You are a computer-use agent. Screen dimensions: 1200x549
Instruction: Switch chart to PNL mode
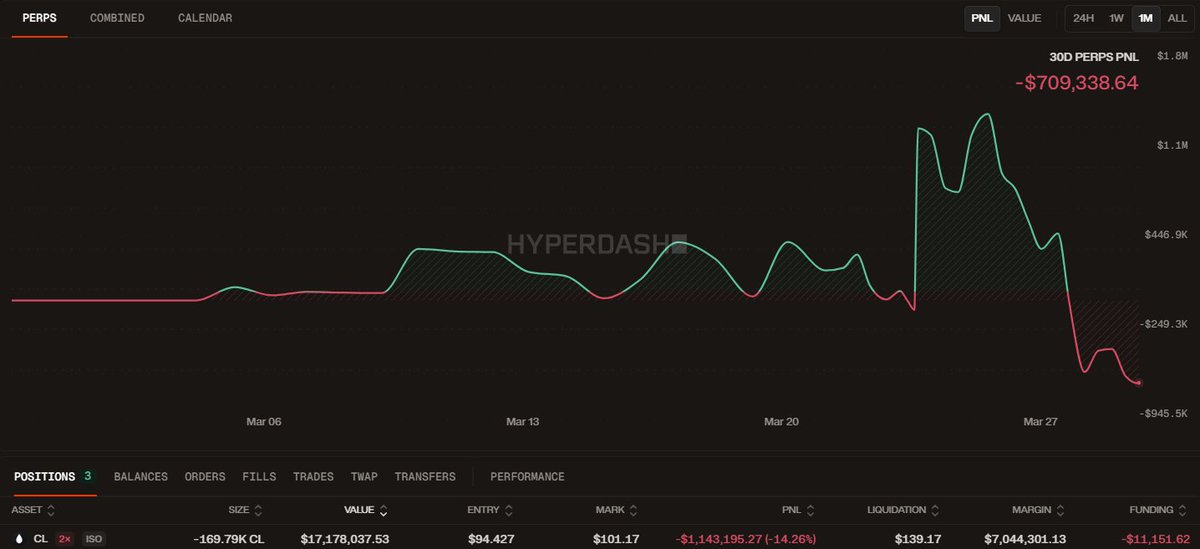pos(981,18)
